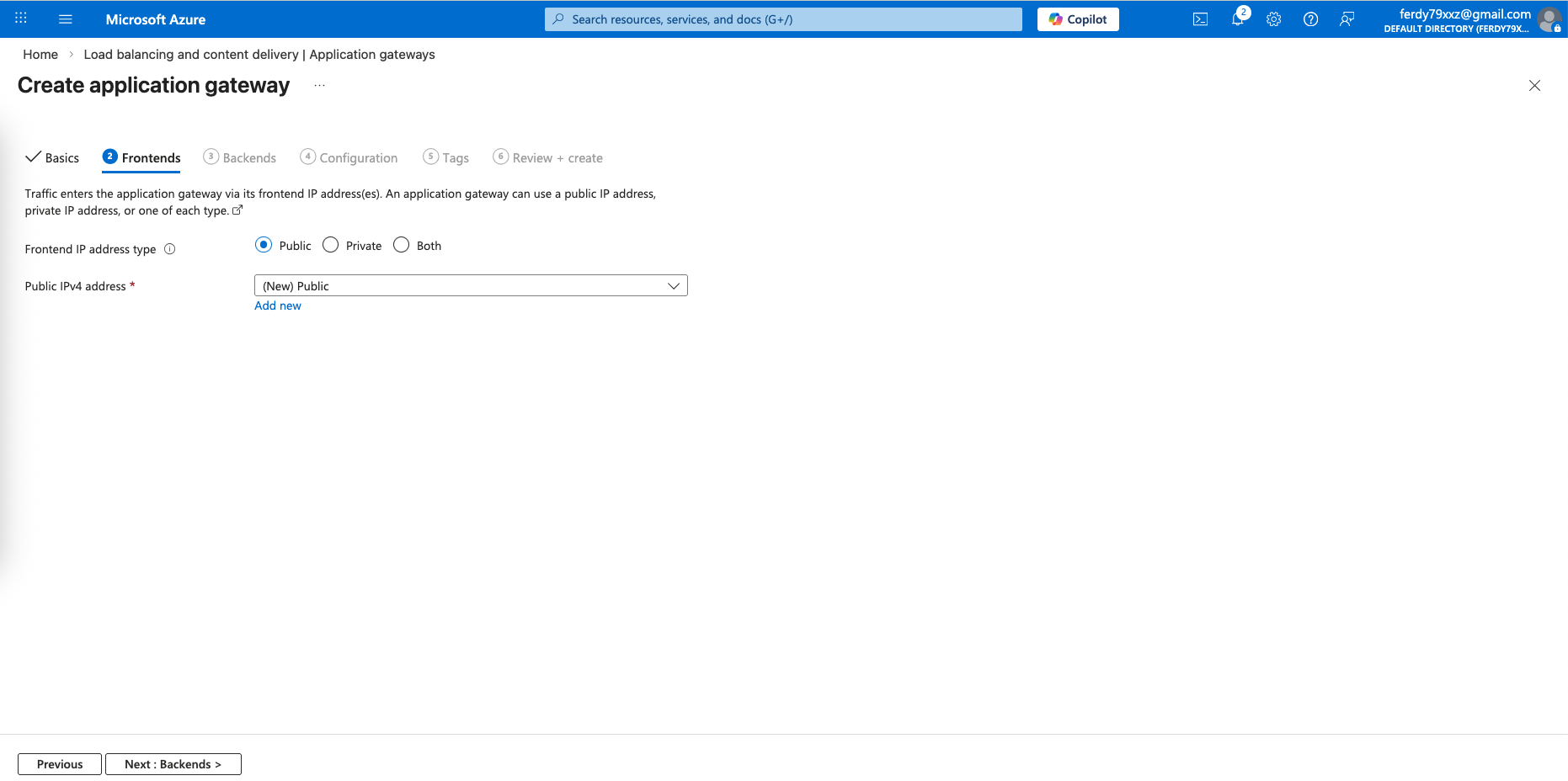This screenshot has height=781, width=1568.
Task: Click the Copilot button
Action: pyautogui.click(x=1078, y=19)
